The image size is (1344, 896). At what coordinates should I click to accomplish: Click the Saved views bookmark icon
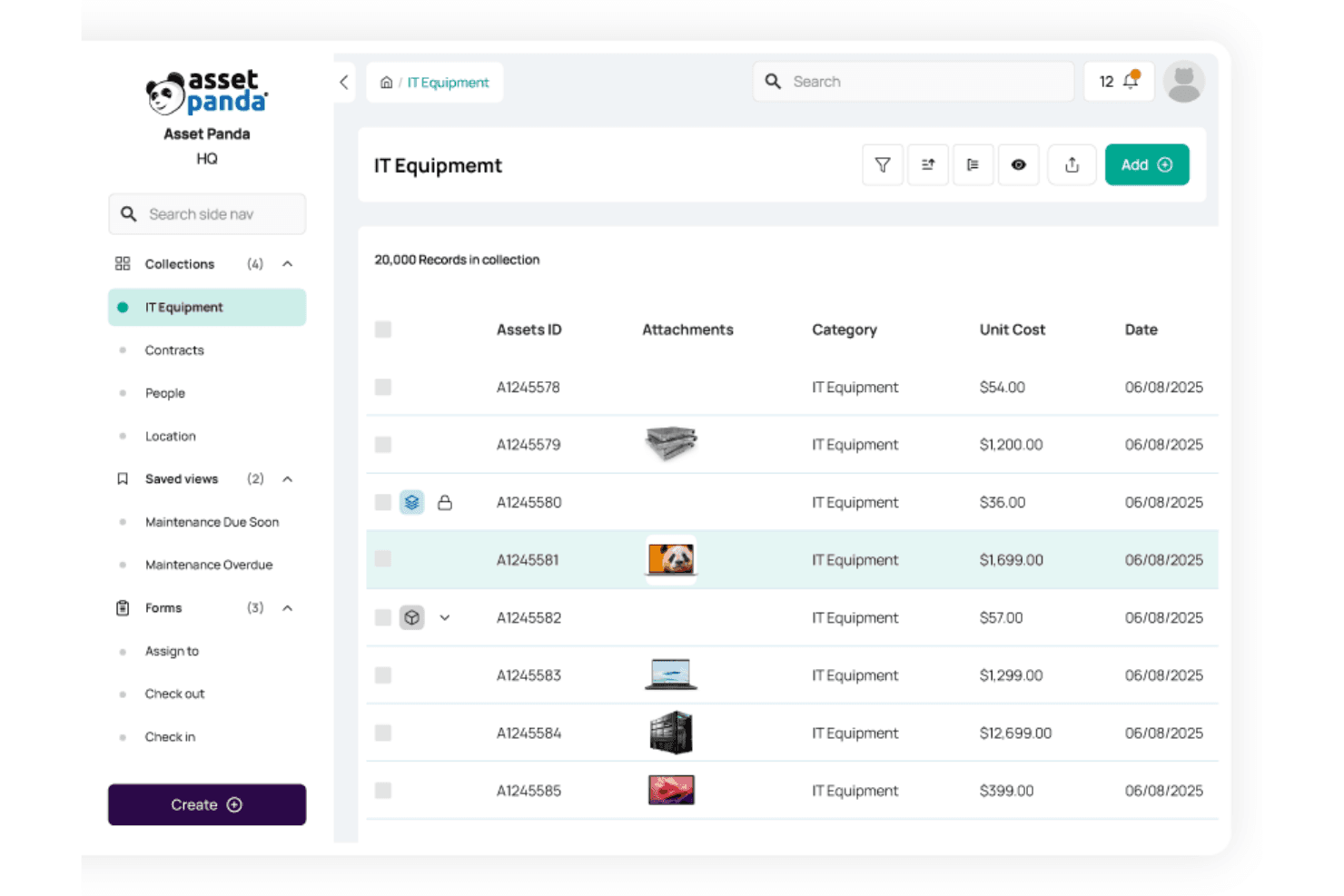[123, 479]
